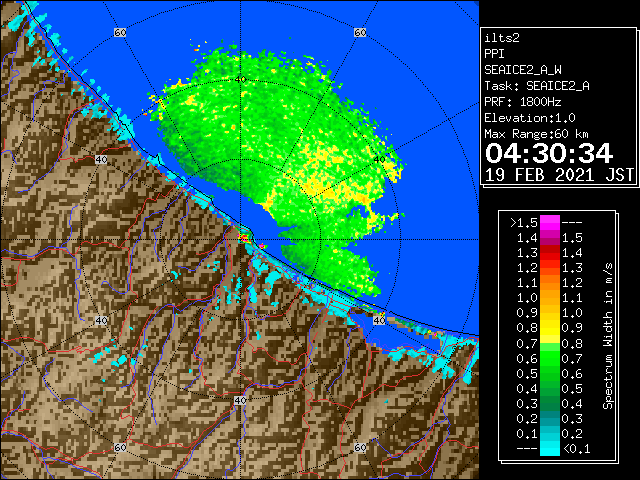Click the "40" range label north of the radar site

tap(240, 79)
